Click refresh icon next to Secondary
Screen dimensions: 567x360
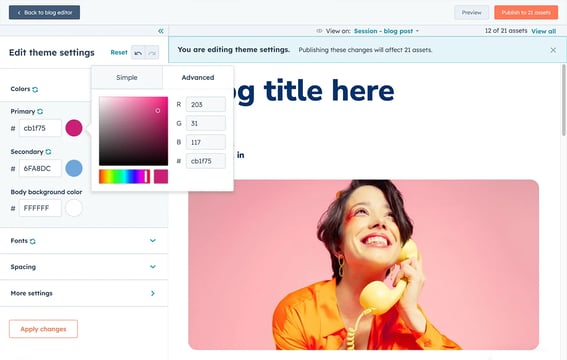click(x=48, y=152)
